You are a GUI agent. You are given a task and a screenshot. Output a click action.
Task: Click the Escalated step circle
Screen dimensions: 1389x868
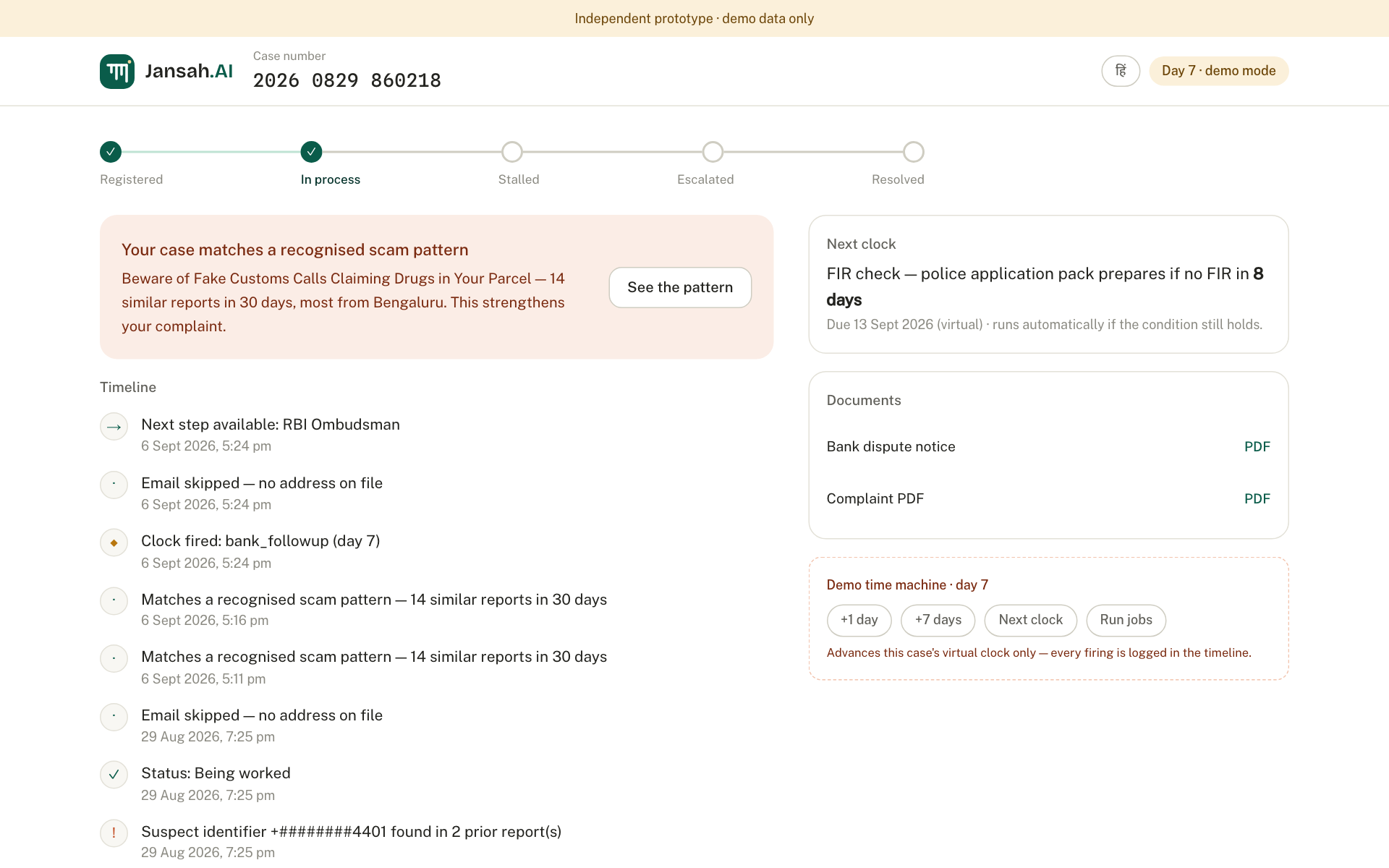(x=713, y=152)
